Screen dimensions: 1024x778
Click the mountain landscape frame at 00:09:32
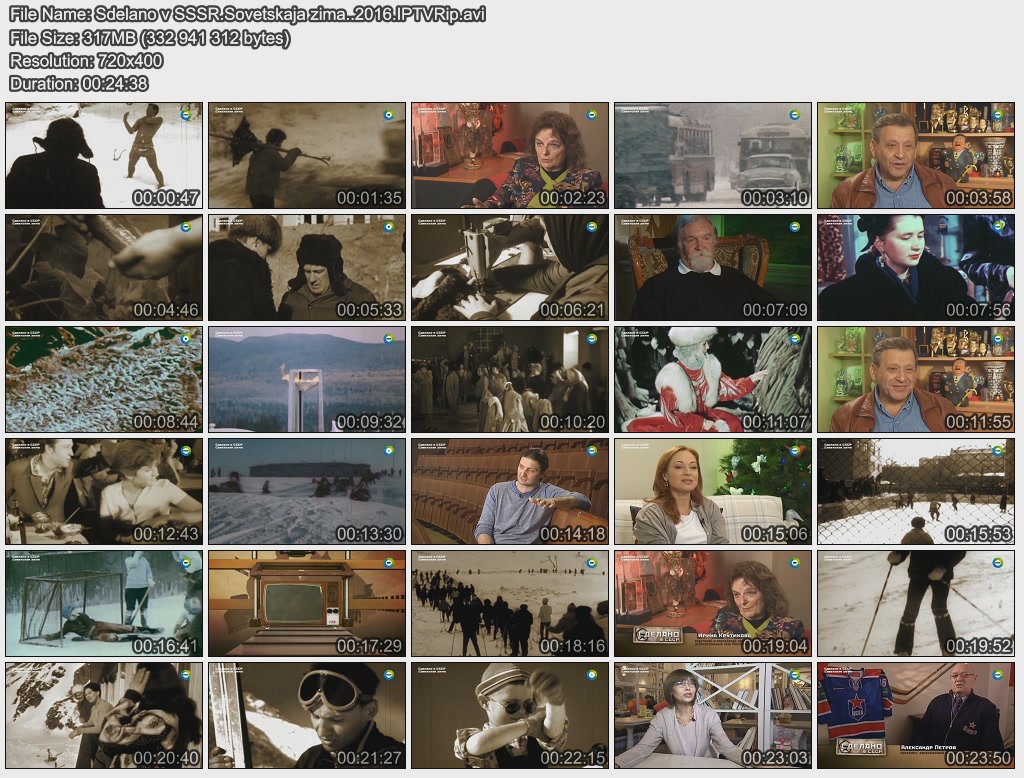pos(307,379)
